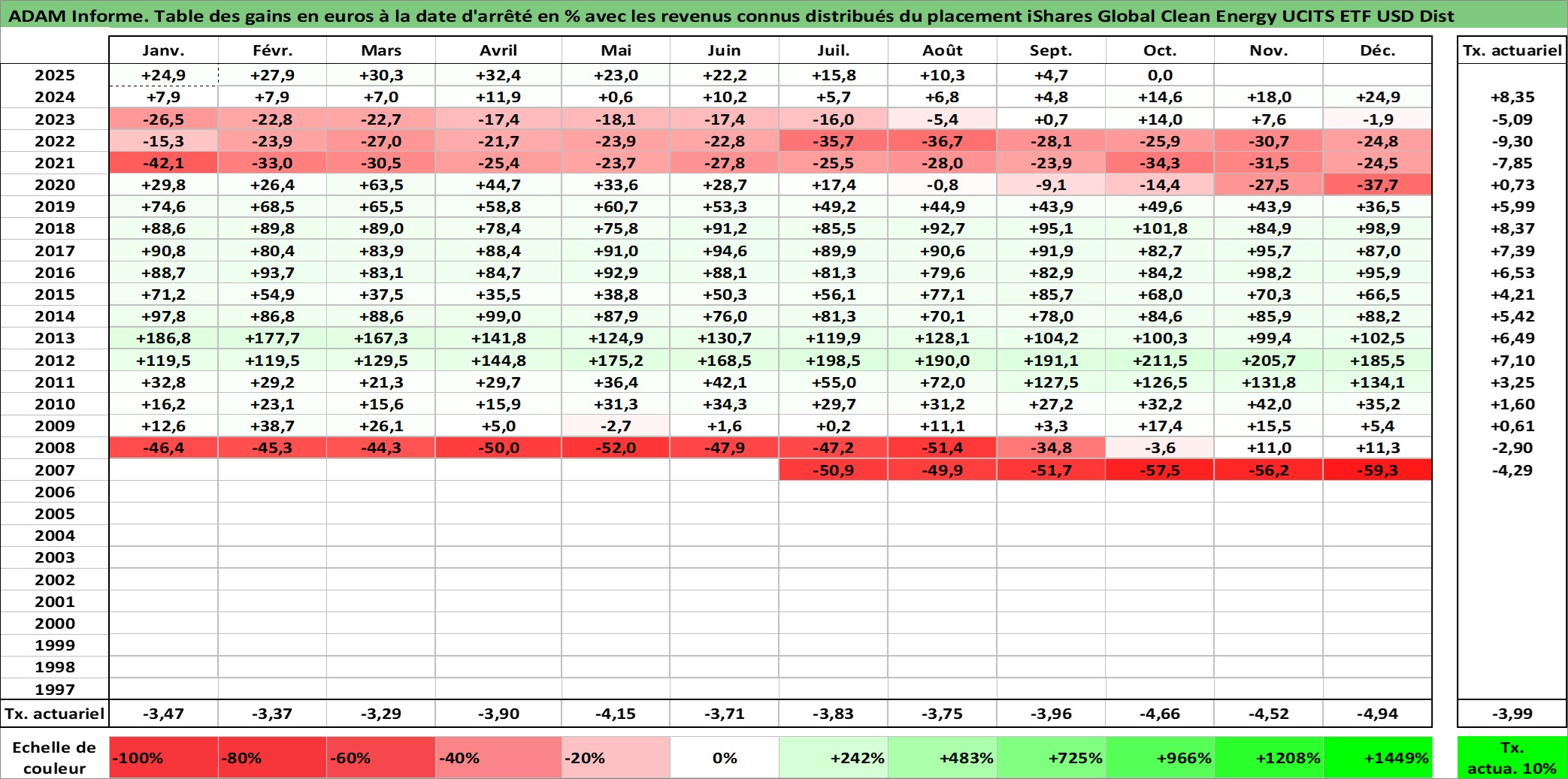This screenshot has width=1568, height=779.
Task: Select the -3,99 overall actuarial rate cell
Action: coord(1512,714)
